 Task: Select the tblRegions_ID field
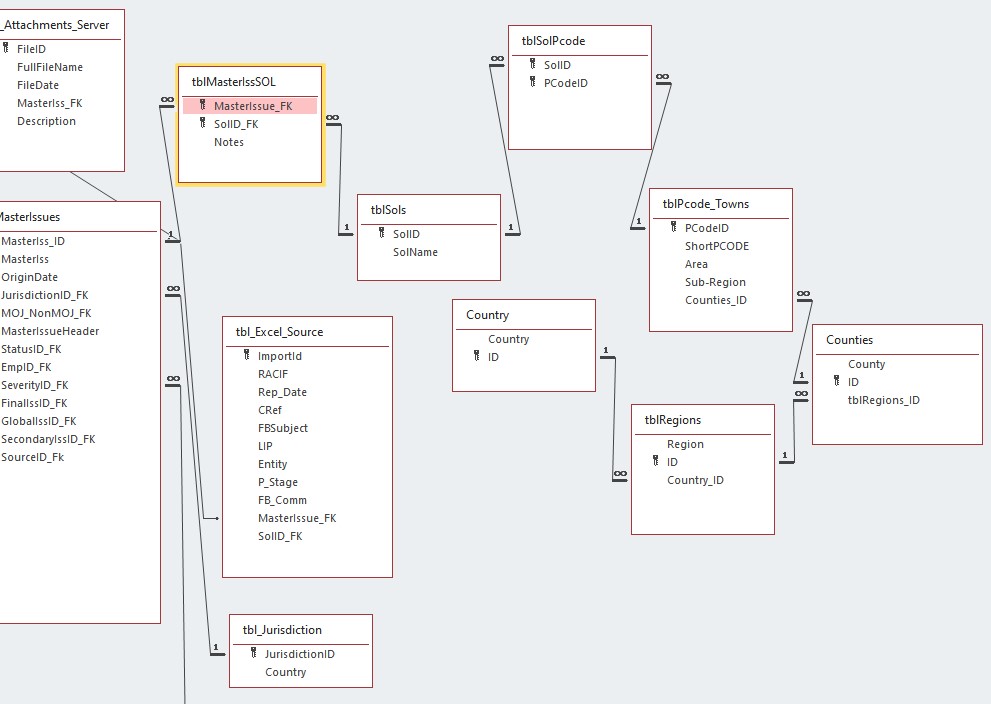[x=884, y=400]
